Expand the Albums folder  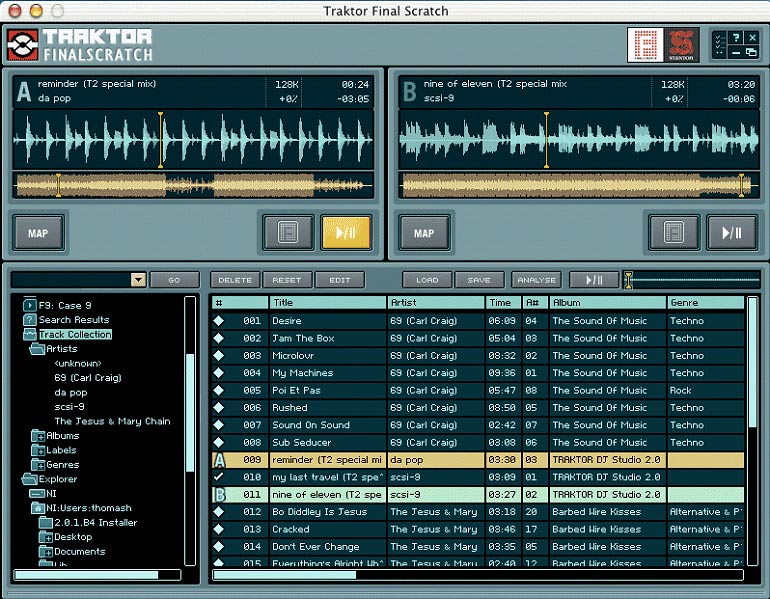pos(38,436)
